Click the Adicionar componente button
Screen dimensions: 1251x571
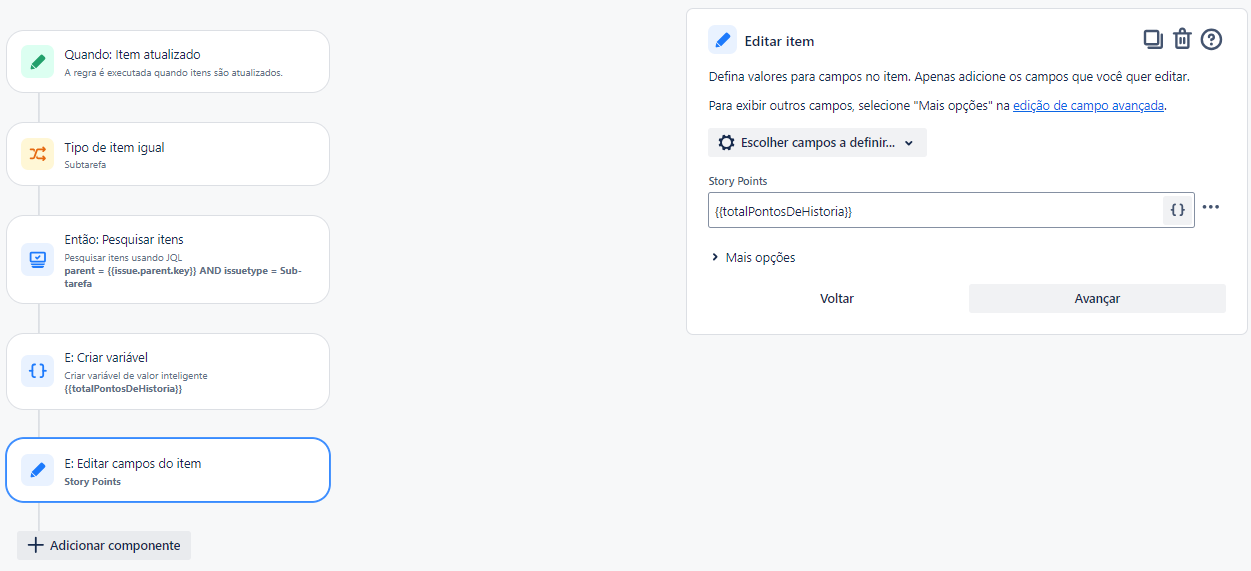[x=104, y=545]
